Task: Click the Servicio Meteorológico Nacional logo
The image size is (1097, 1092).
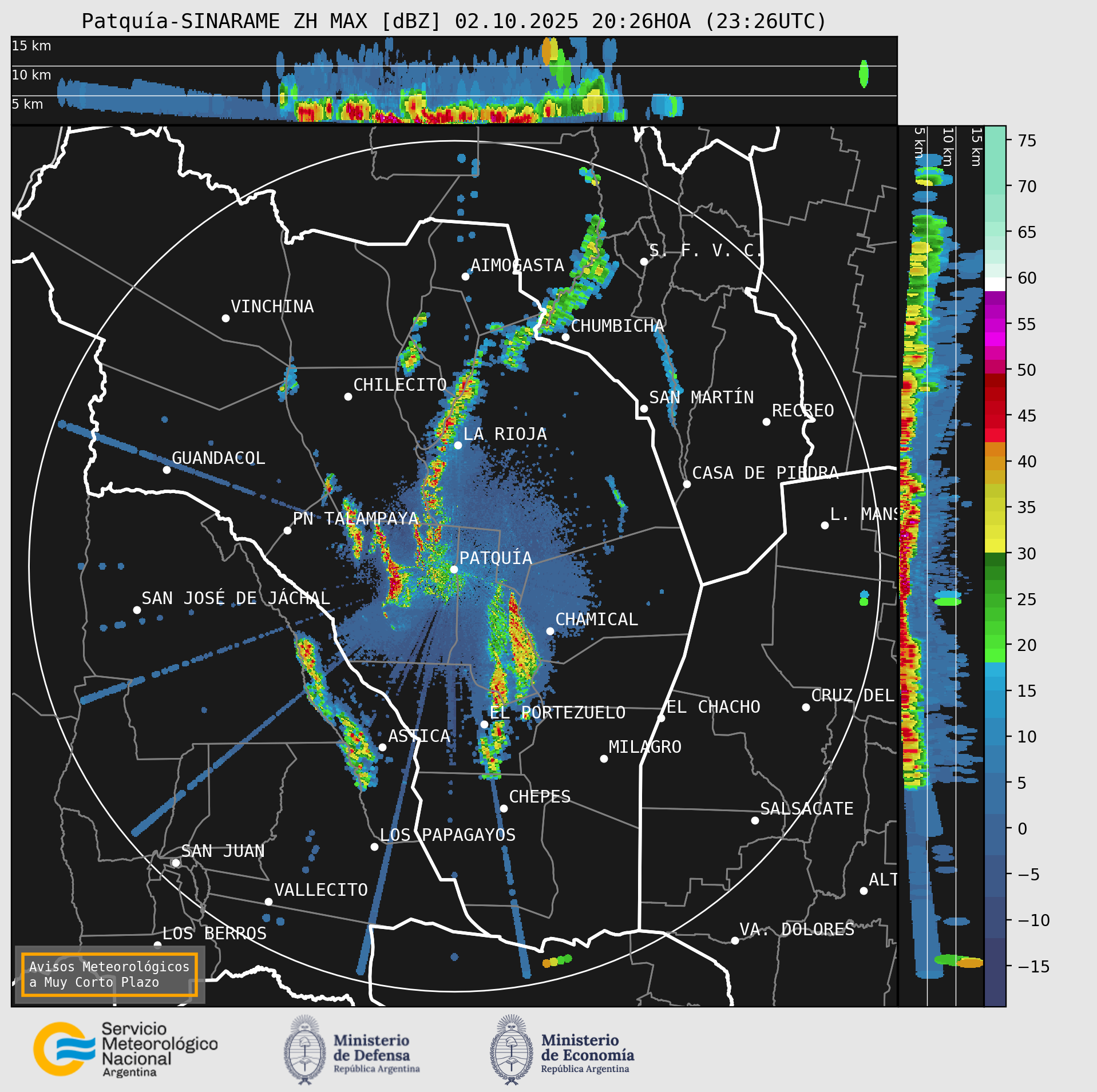Action: tap(125, 1050)
